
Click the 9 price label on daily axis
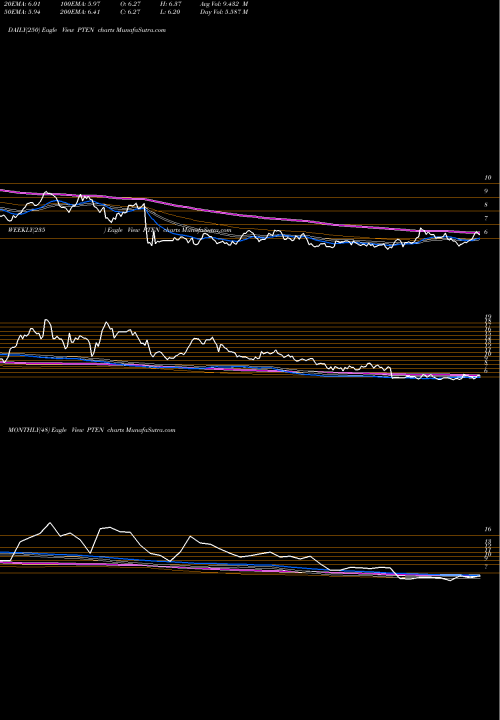click(486, 191)
